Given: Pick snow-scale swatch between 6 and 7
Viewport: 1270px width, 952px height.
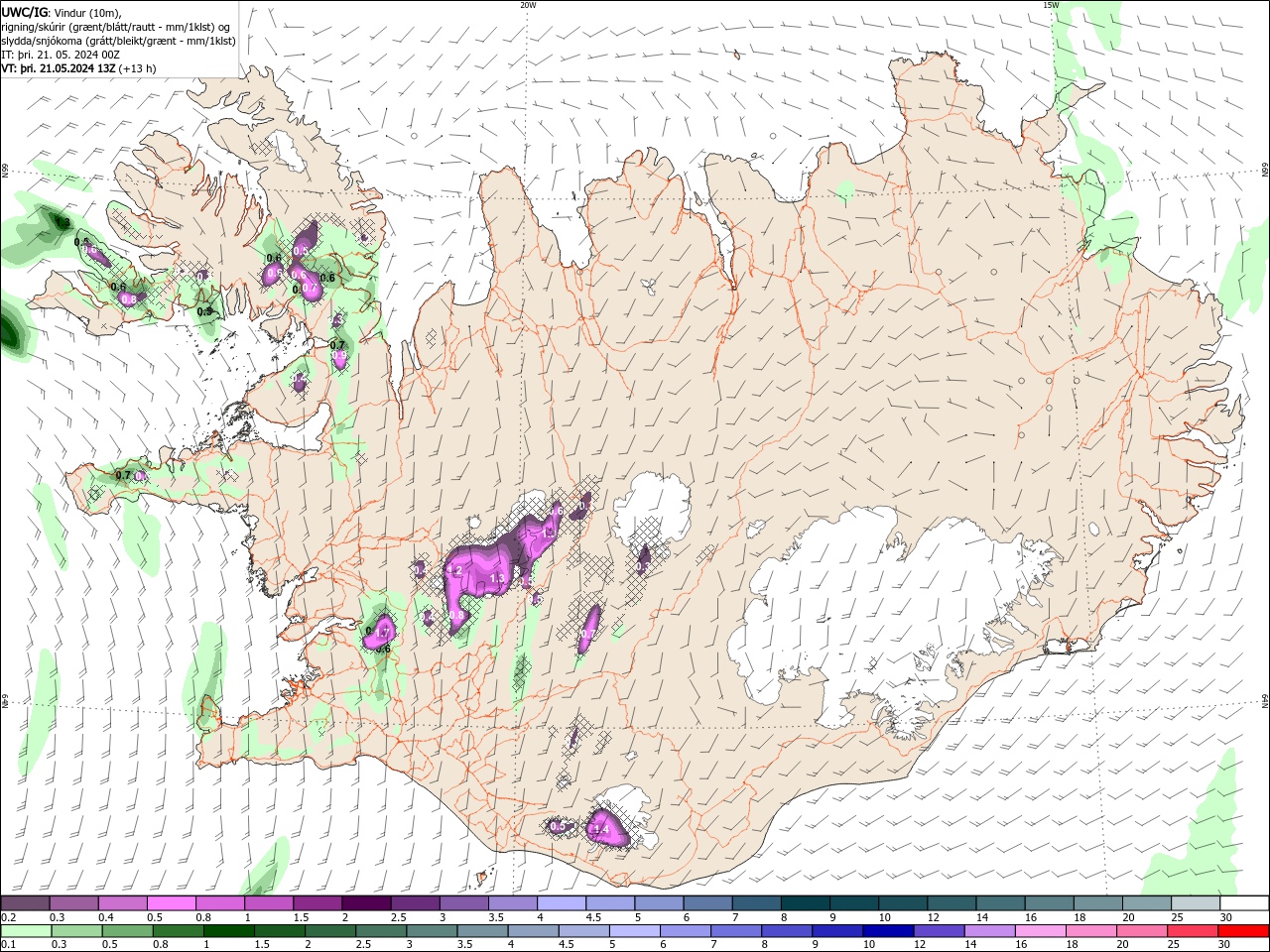Looking at the screenshot, I should coord(706,903).
